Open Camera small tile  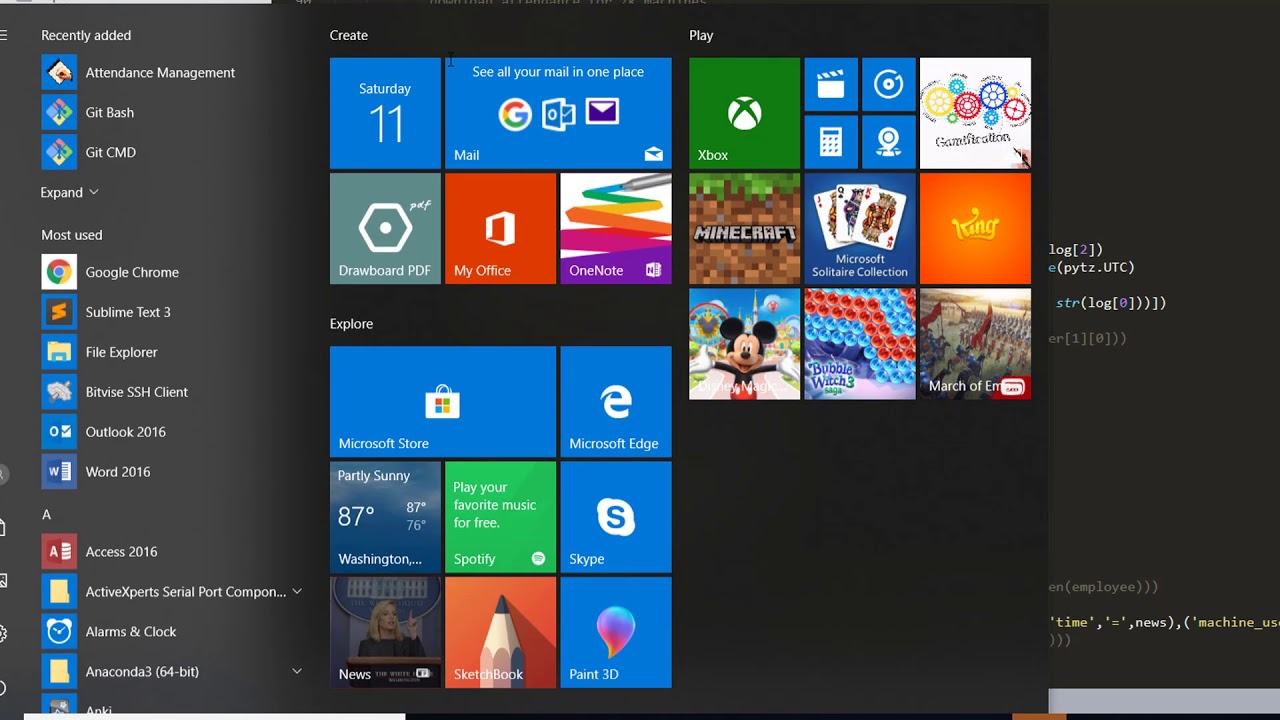pos(889,142)
